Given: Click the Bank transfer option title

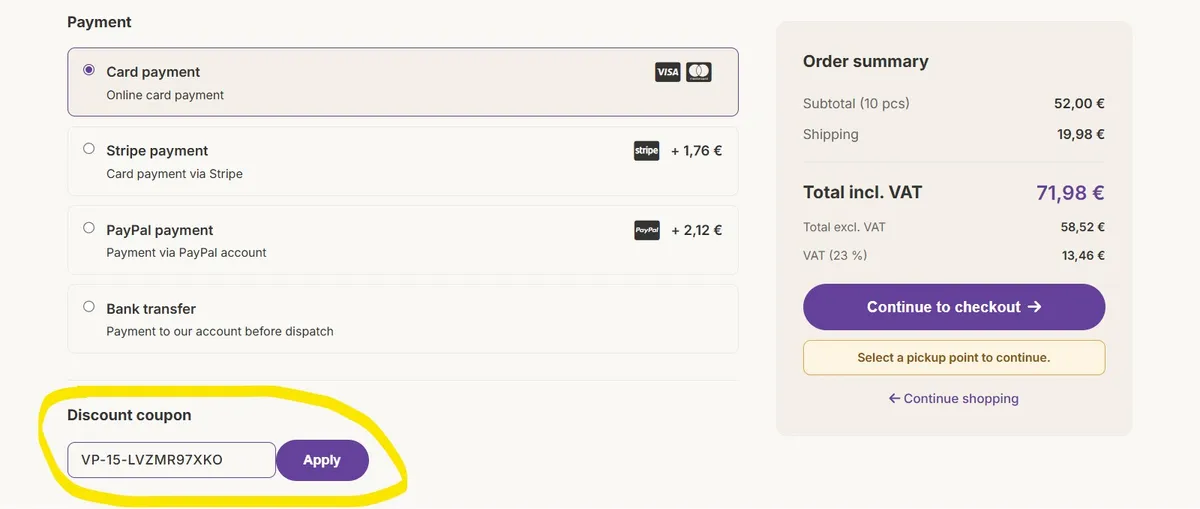Looking at the screenshot, I should (151, 309).
